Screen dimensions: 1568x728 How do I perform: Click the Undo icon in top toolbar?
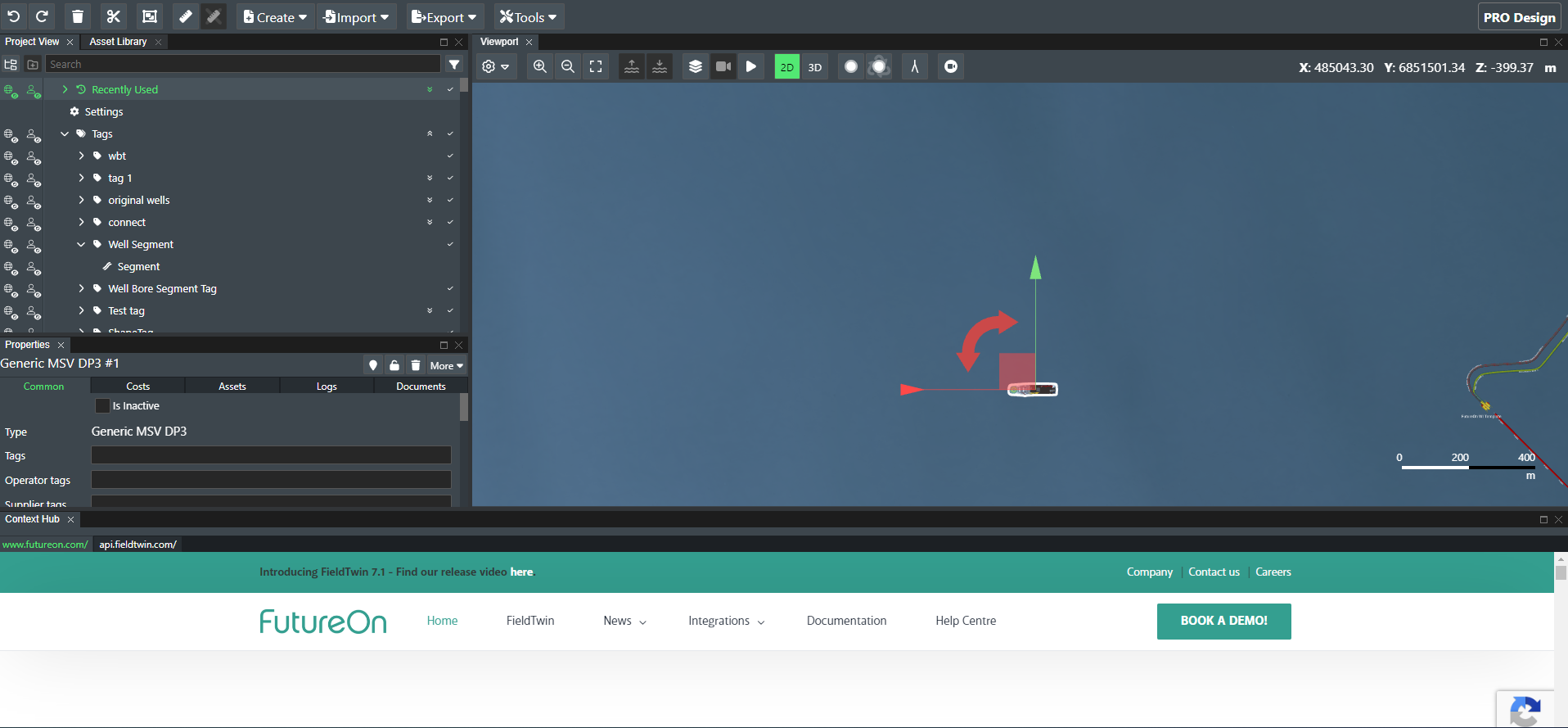[14, 16]
